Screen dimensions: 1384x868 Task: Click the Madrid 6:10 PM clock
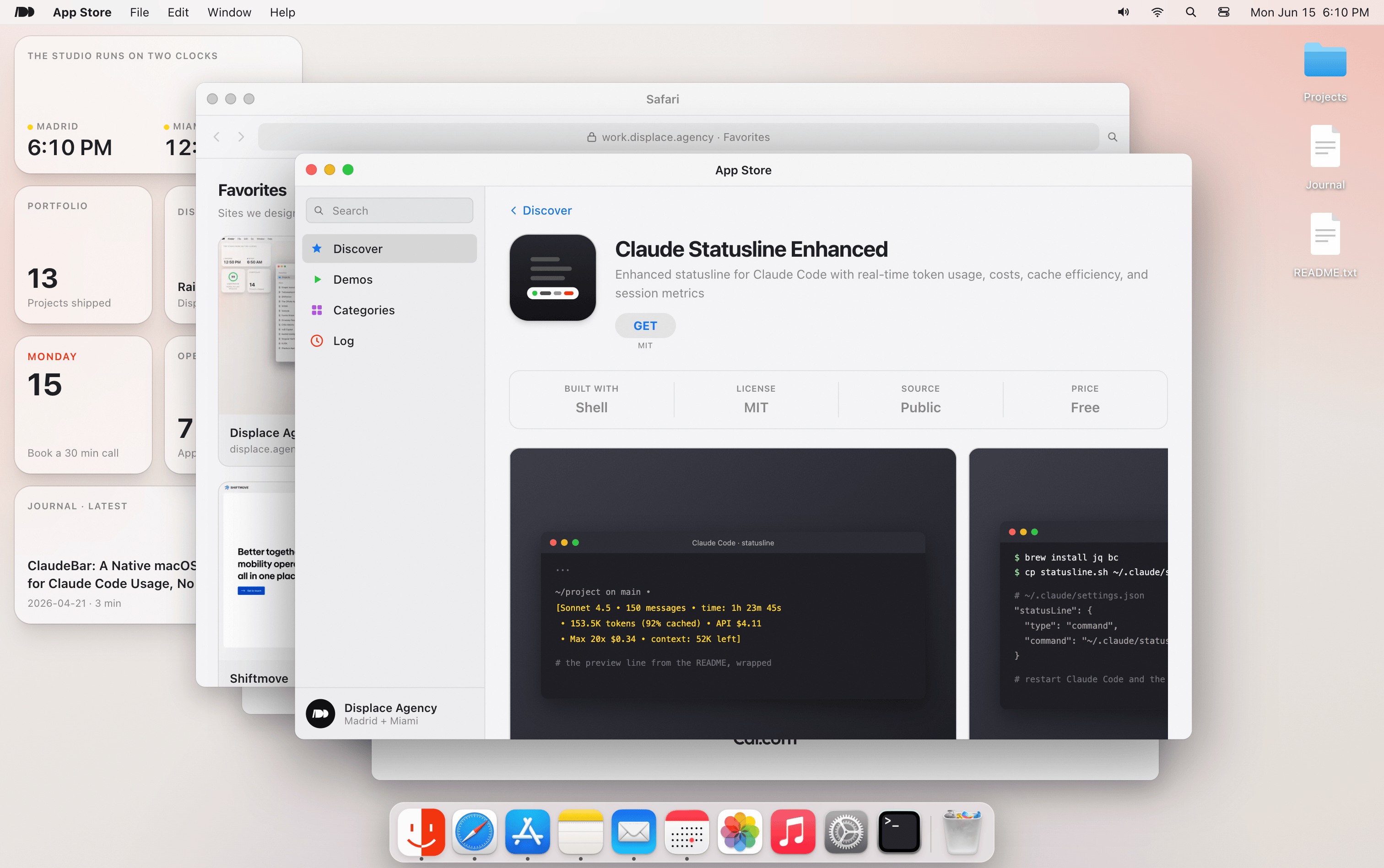tap(70, 140)
